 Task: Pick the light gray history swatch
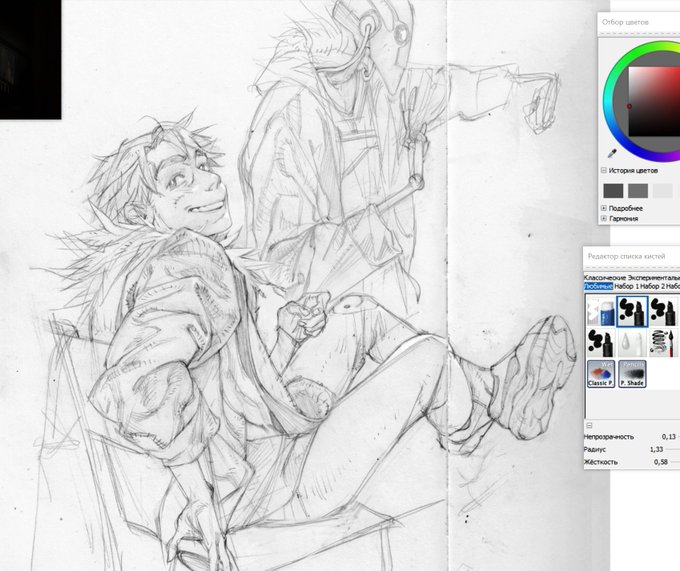point(663,191)
